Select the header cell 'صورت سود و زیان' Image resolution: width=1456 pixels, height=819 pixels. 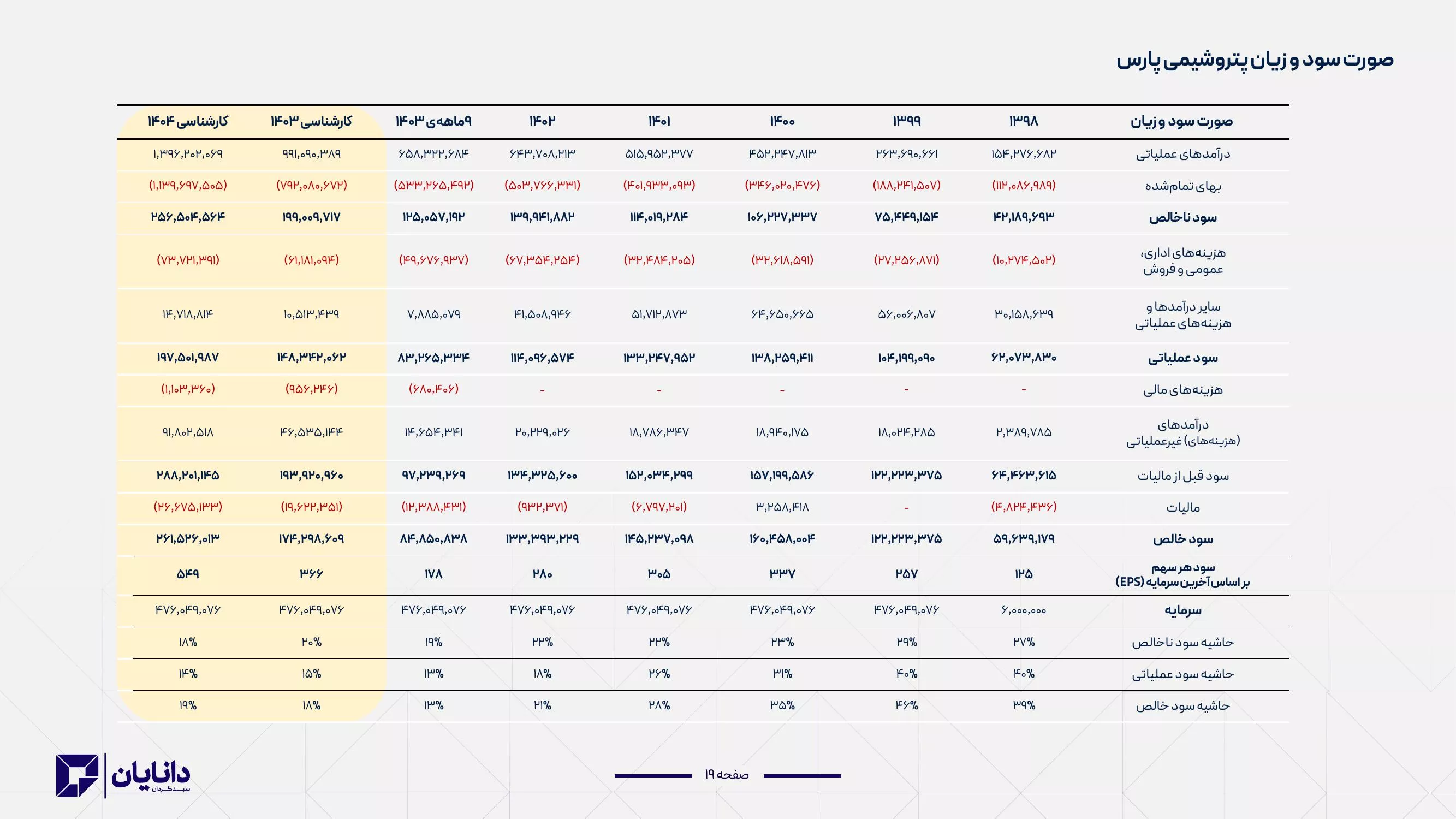pos(1182,122)
